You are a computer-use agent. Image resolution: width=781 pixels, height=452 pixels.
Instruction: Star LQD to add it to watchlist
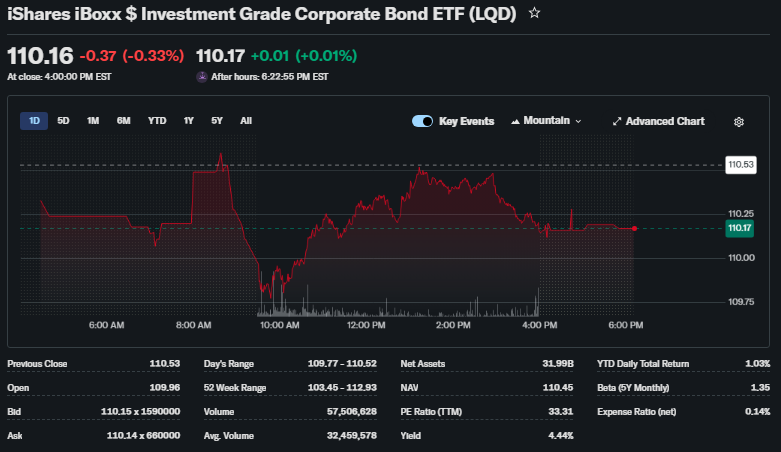[535, 14]
